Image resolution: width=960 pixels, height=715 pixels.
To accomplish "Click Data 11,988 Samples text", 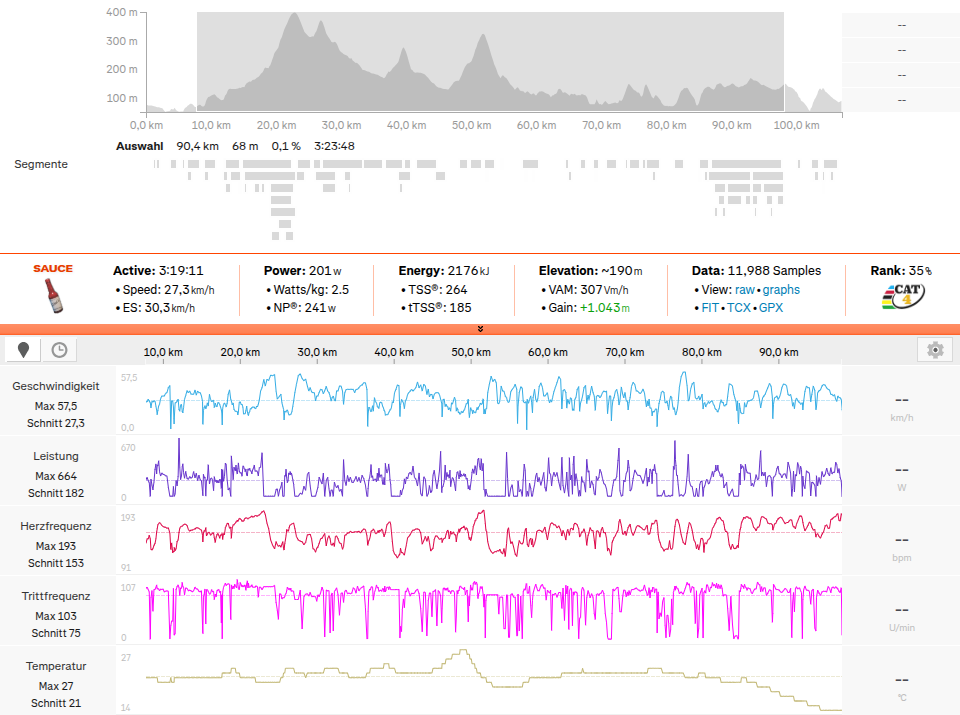I will click(756, 271).
